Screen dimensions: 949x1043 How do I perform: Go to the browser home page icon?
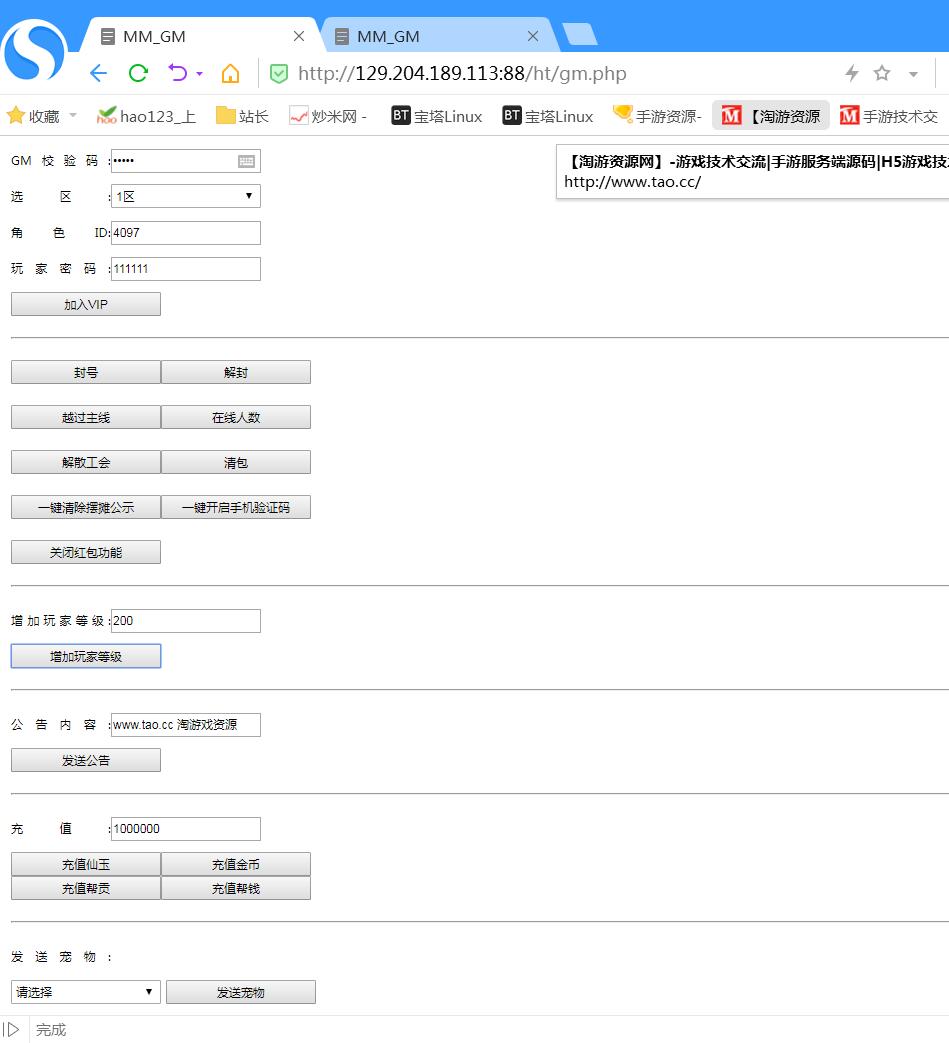coord(230,73)
